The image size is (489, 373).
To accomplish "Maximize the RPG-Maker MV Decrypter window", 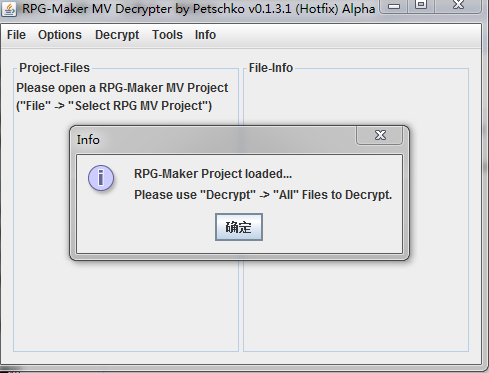I will [x=421, y=5].
